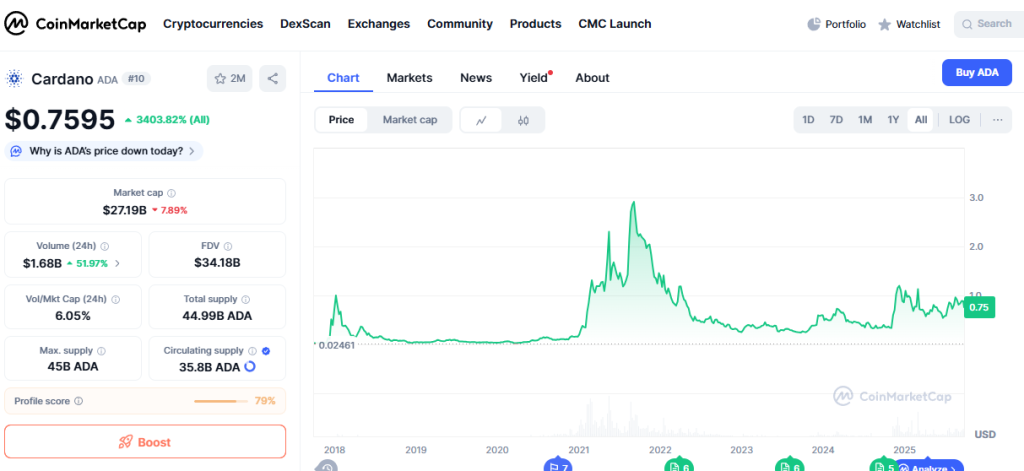Click the share icon next to Cardano

272,78
